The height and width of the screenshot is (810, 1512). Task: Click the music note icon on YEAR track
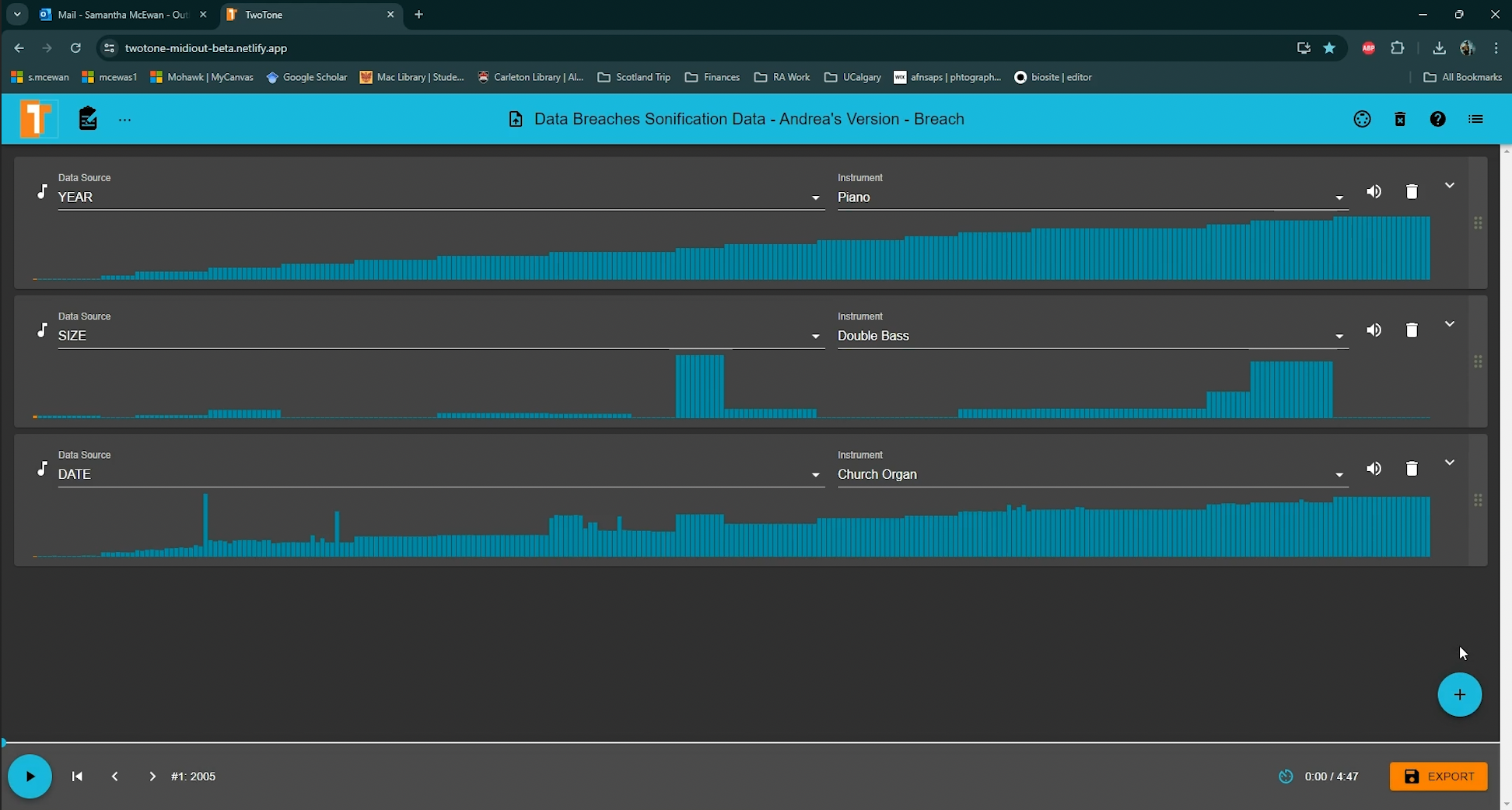tap(42, 191)
